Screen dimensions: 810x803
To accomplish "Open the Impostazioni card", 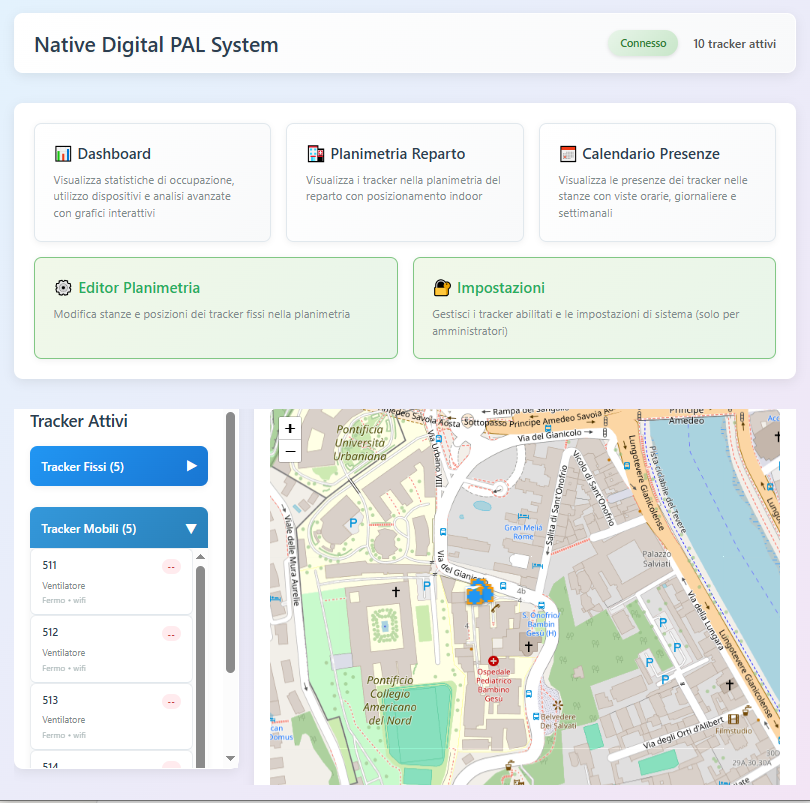I will 594,308.
